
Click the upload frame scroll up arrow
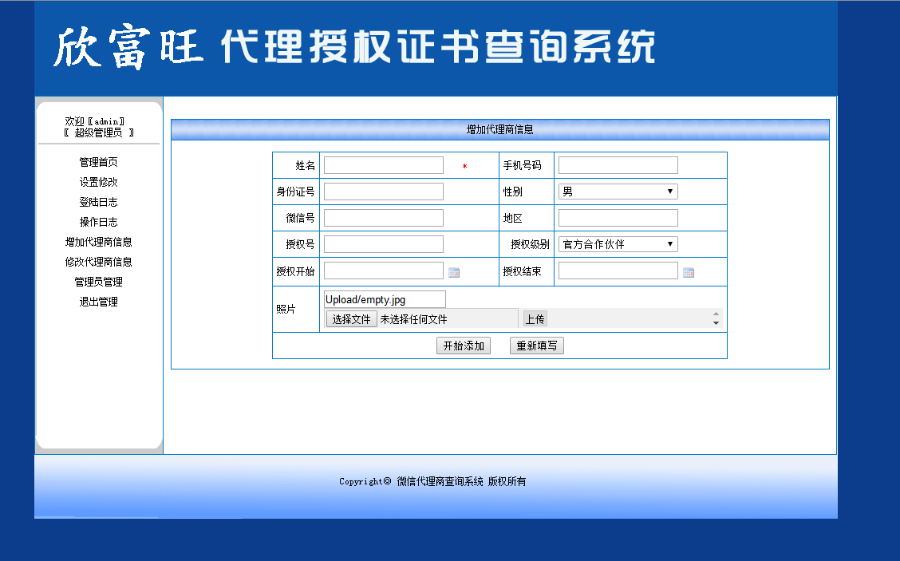pyautogui.click(x=716, y=314)
